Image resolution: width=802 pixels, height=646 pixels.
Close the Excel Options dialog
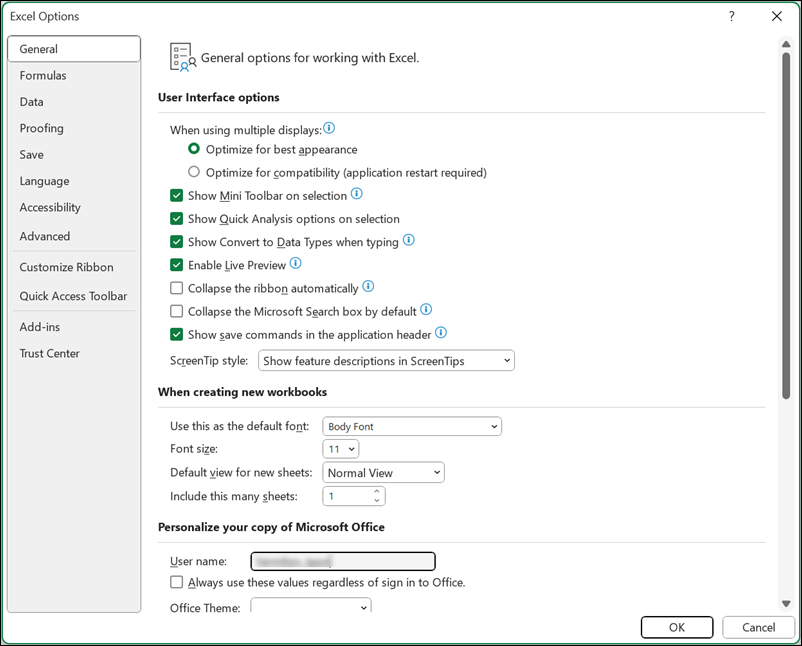[x=777, y=16]
